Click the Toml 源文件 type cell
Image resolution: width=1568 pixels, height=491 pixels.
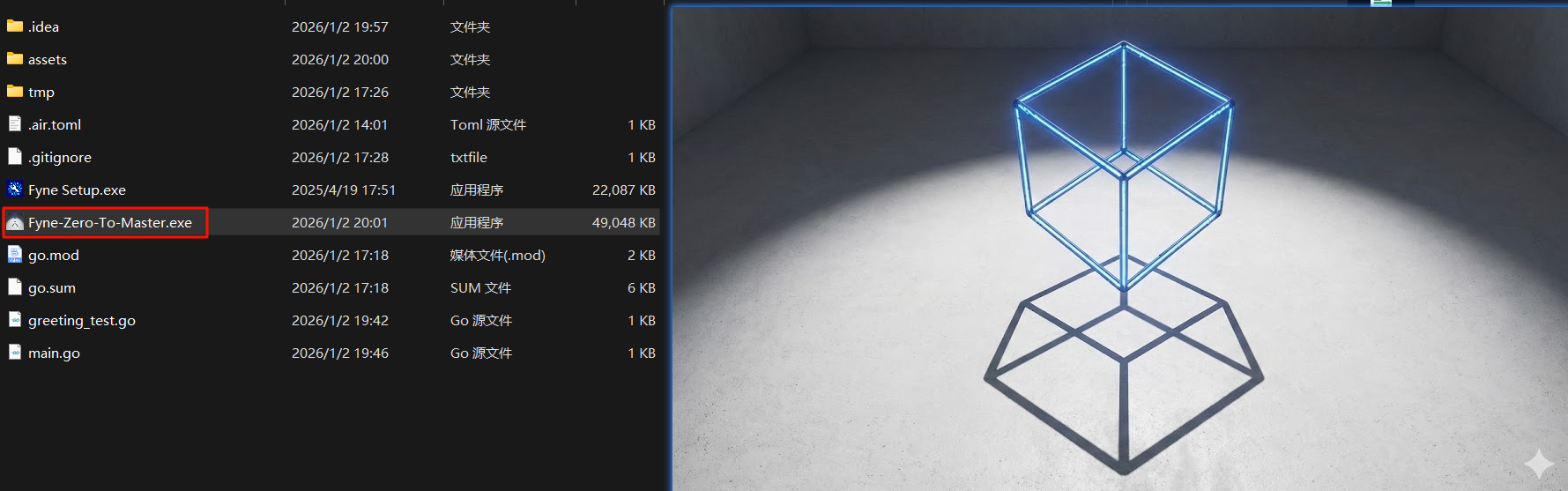487,125
